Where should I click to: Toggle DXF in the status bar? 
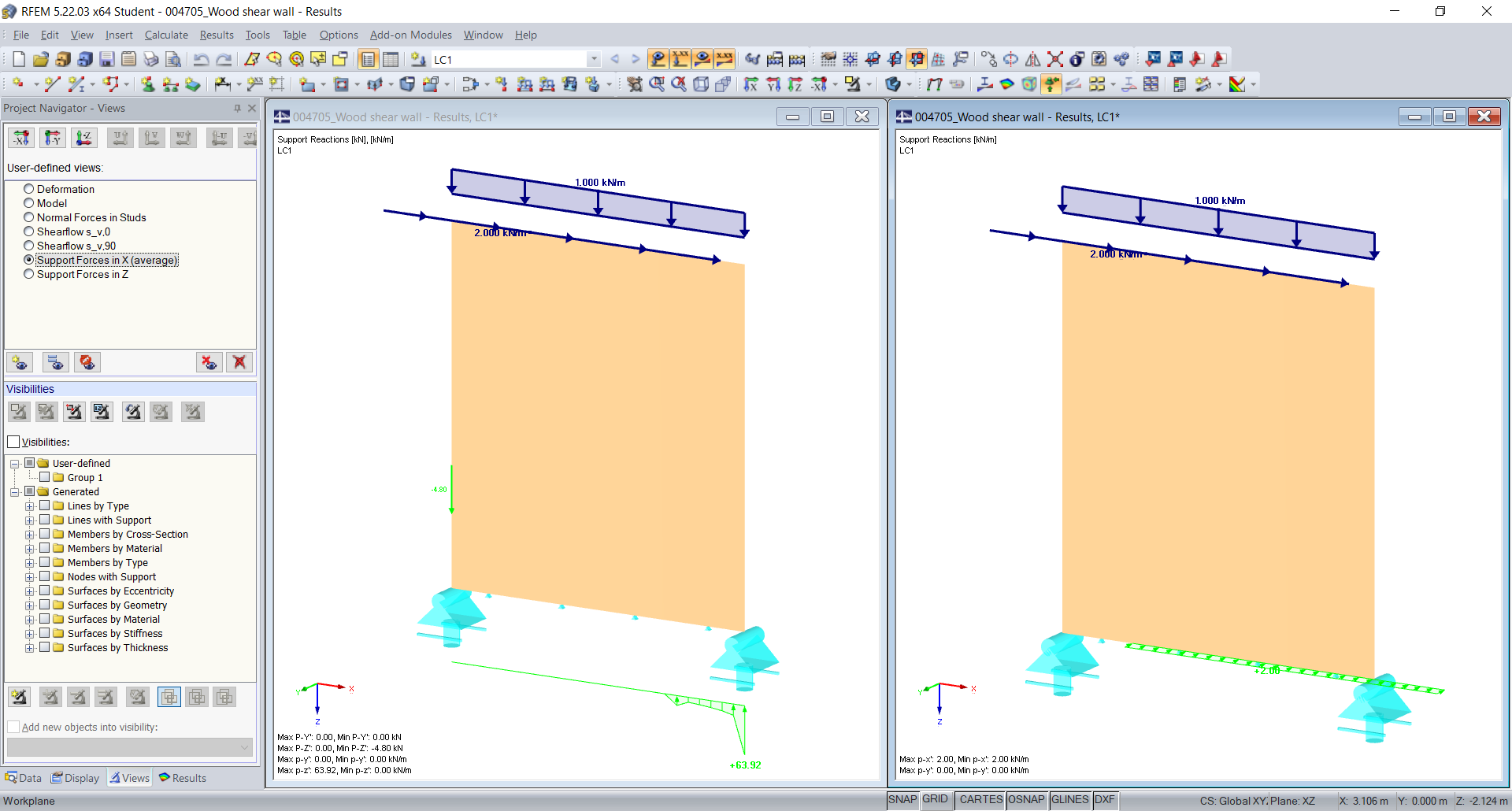1105,800
